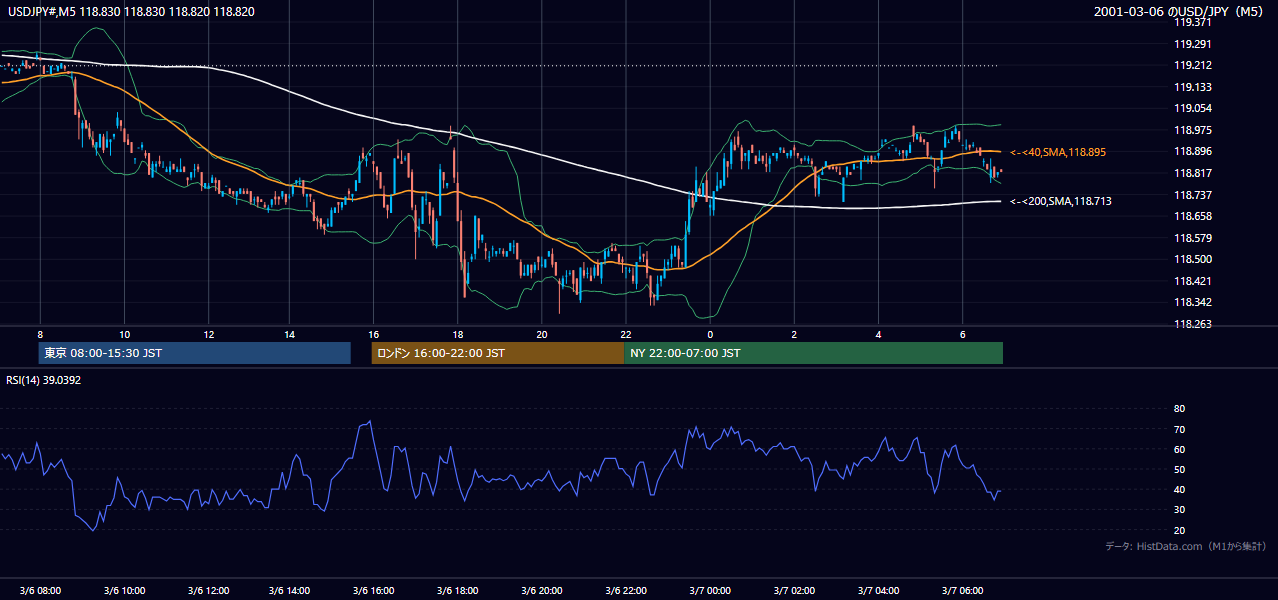Image resolution: width=1278 pixels, height=600 pixels.
Task: Click the RSI(14) 39.0392 indicator label
Action: [43, 380]
